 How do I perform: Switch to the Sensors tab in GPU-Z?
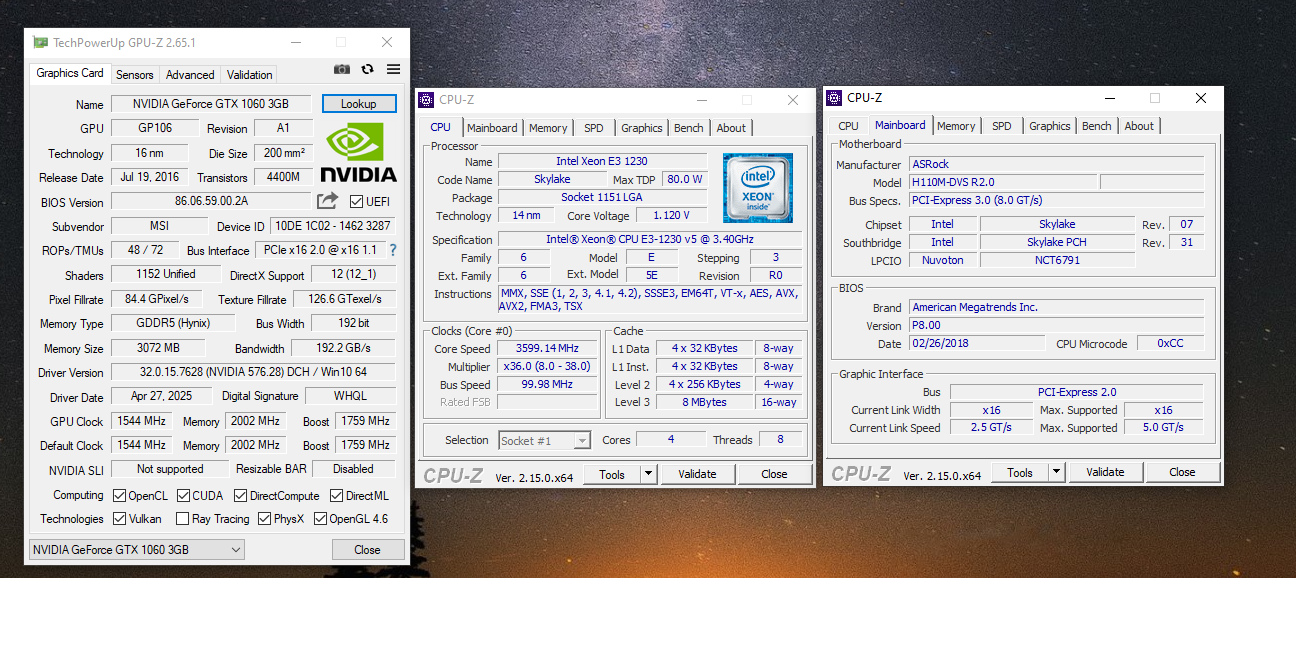(x=135, y=75)
